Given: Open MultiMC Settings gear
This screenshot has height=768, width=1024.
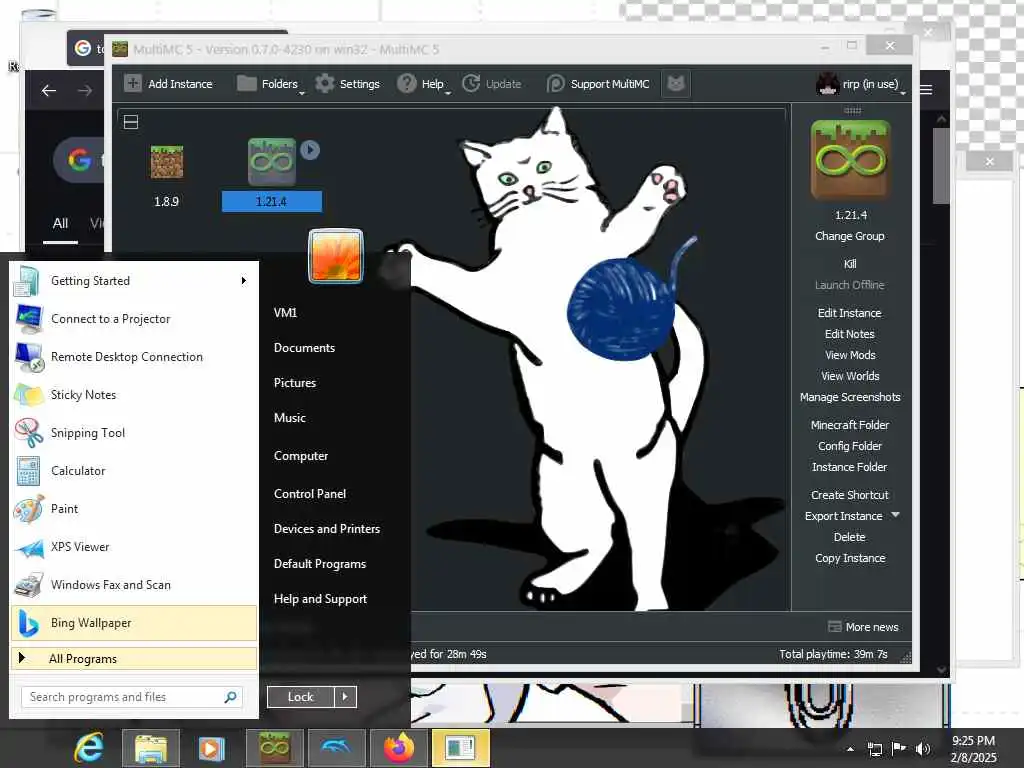Looking at the screenshot, I should coord(325,84).
